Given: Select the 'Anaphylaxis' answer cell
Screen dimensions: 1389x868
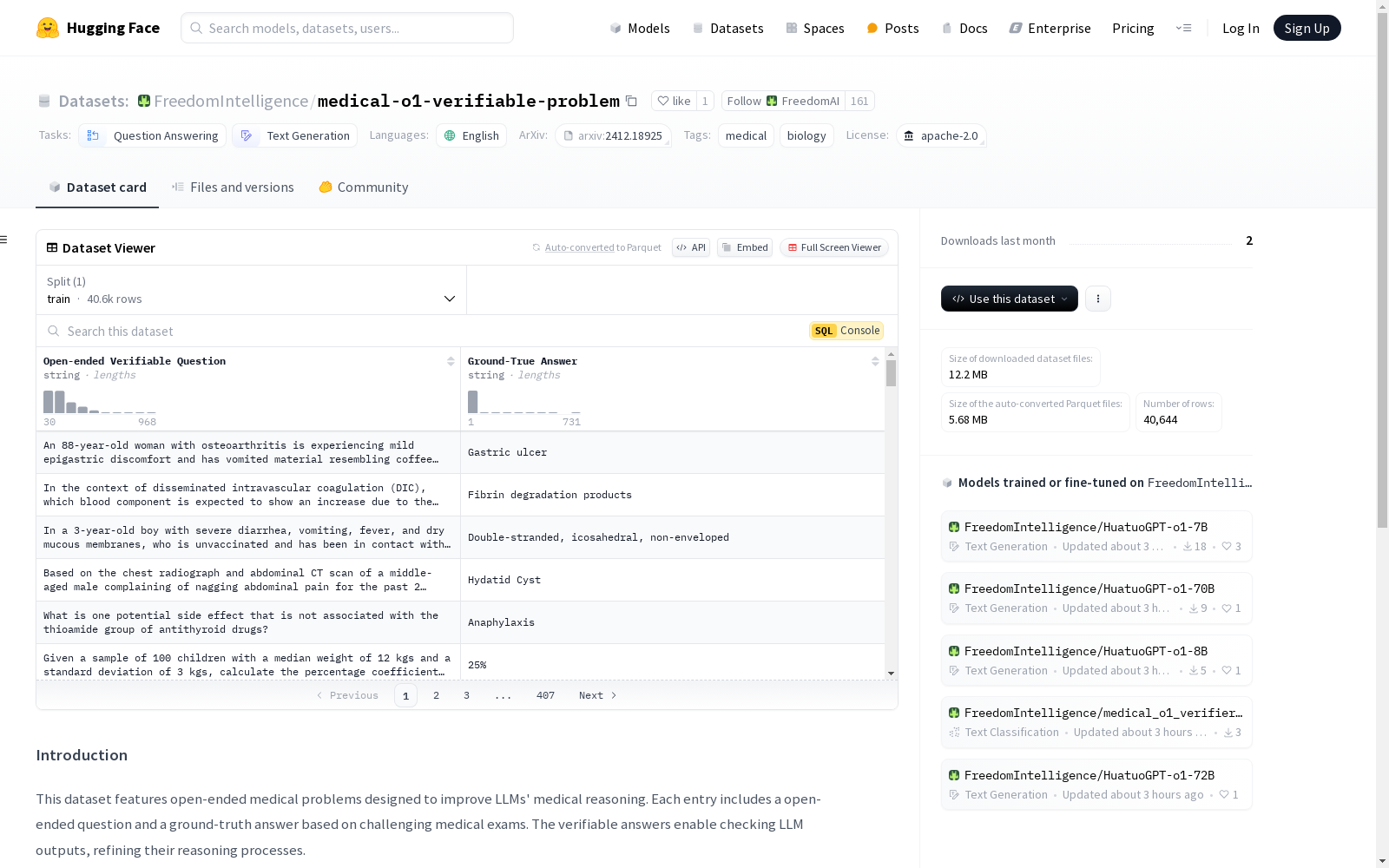Looking at the screenshot, I should pos(673,622).
